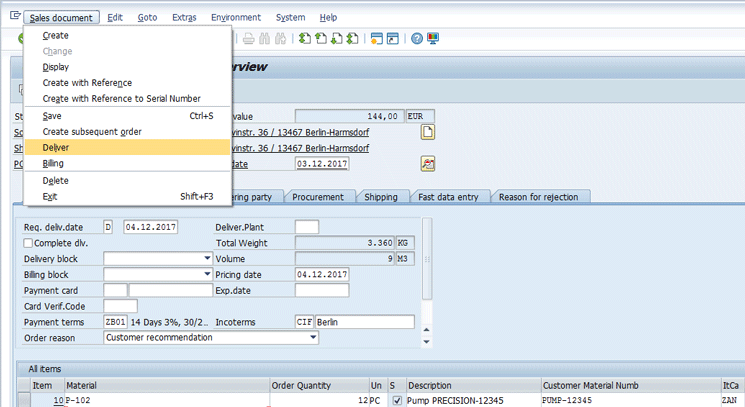Click the Create New Session icon
Screen dimensions: 745x407
click(x=376, y=38)
